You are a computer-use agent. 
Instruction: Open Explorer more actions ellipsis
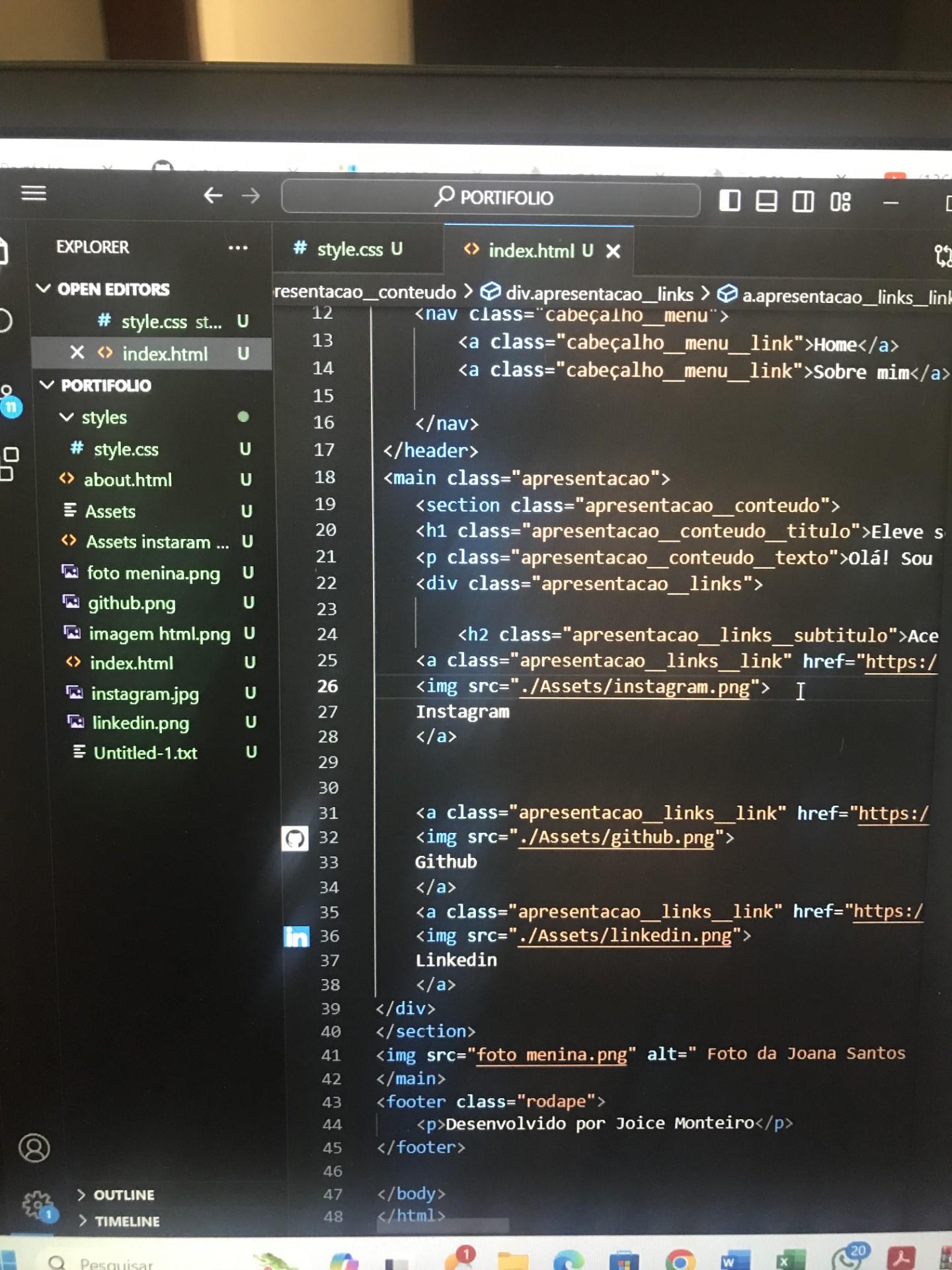pyautogui.click(x=238, y=248)
